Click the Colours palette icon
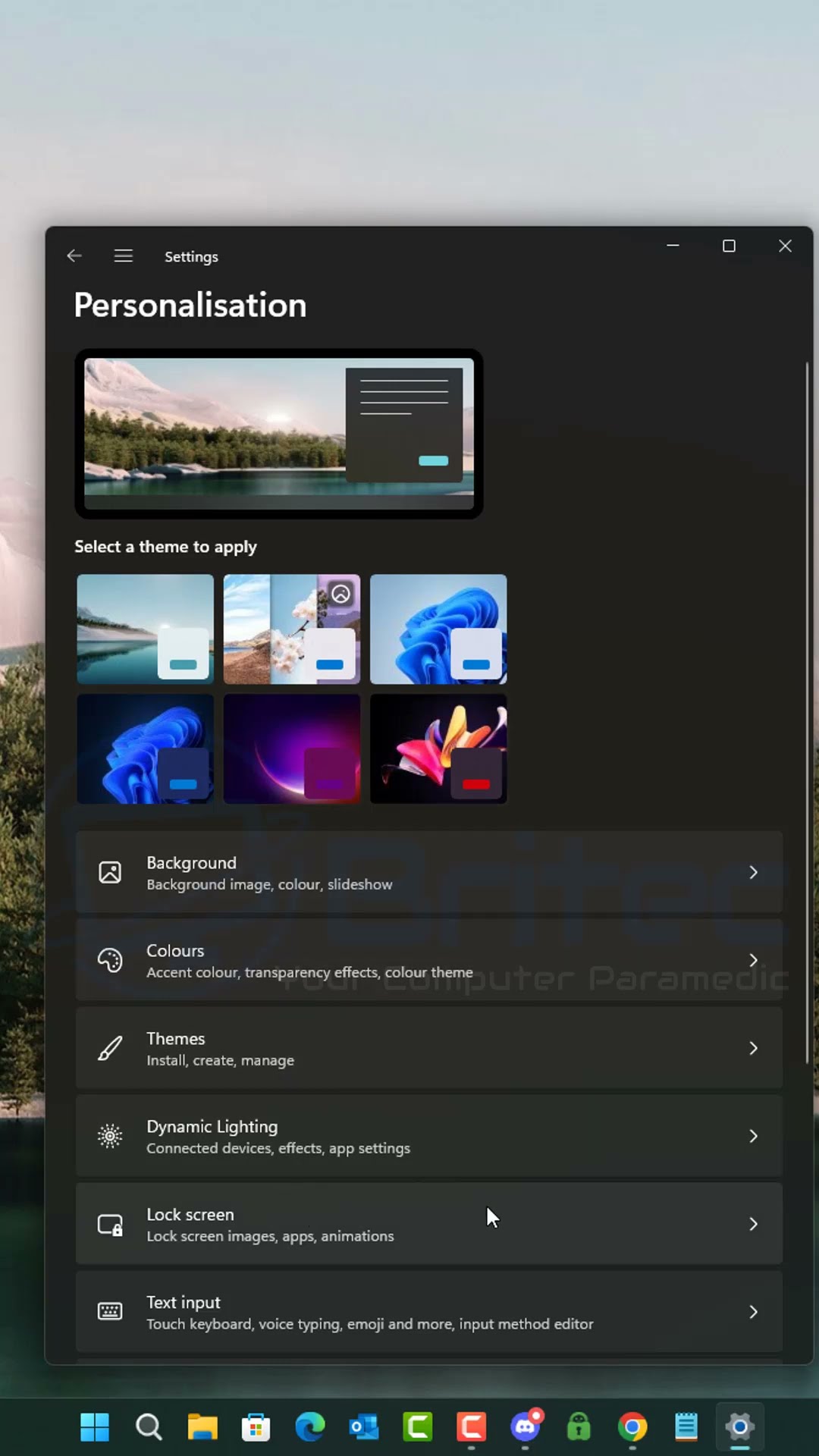819x1456 pixels. (x=110, y=961)
